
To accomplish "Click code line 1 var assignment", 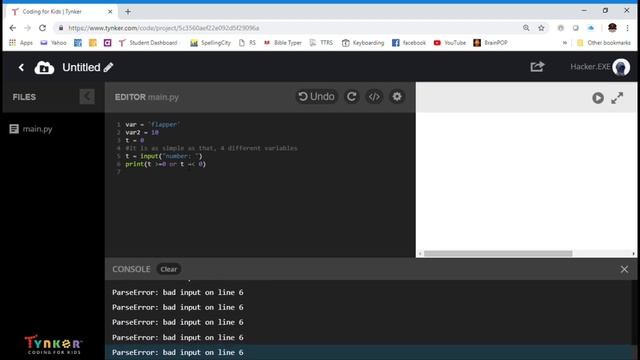I will [x=153, y=124].
